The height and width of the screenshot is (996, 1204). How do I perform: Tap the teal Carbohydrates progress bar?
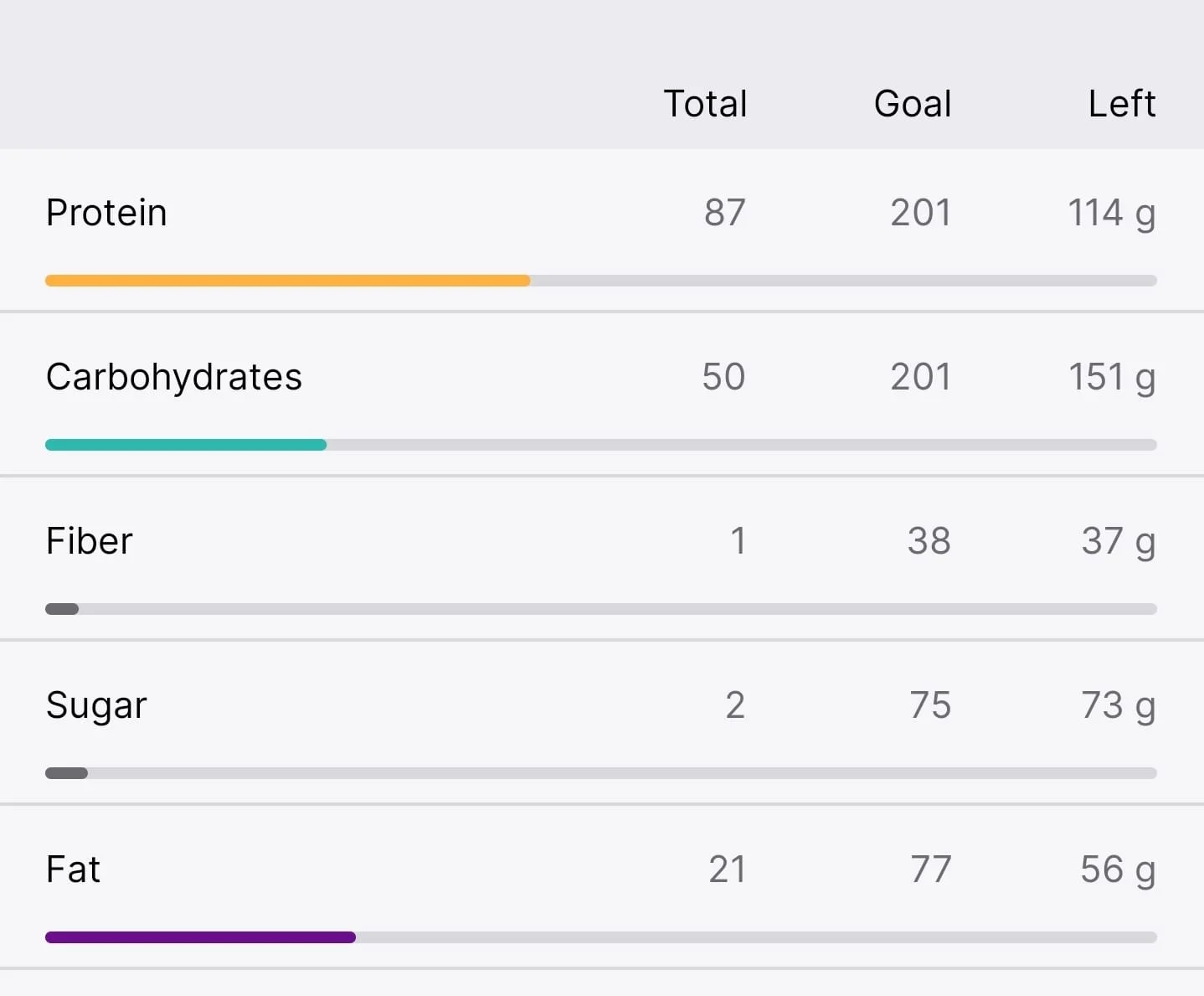pyautogui.click(x=601, y=445)
